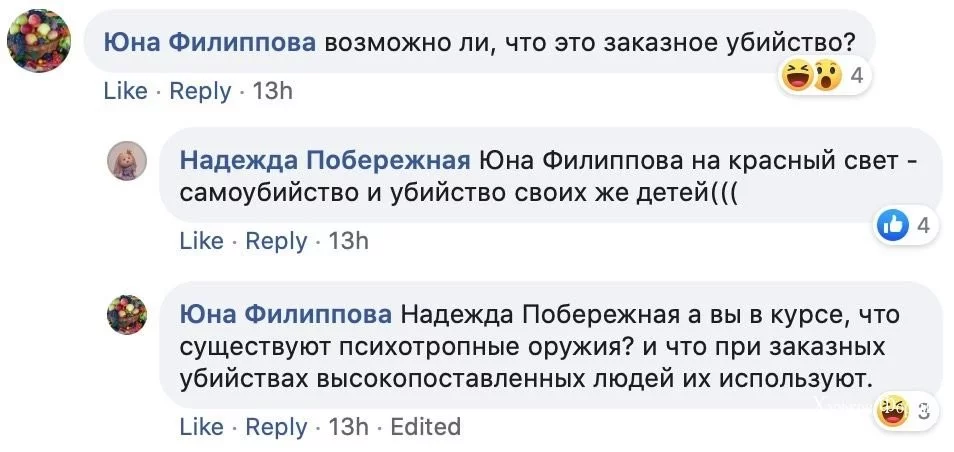Reply to Надежда Побережная's comment
954x452 pixels.
pos(276,241)
